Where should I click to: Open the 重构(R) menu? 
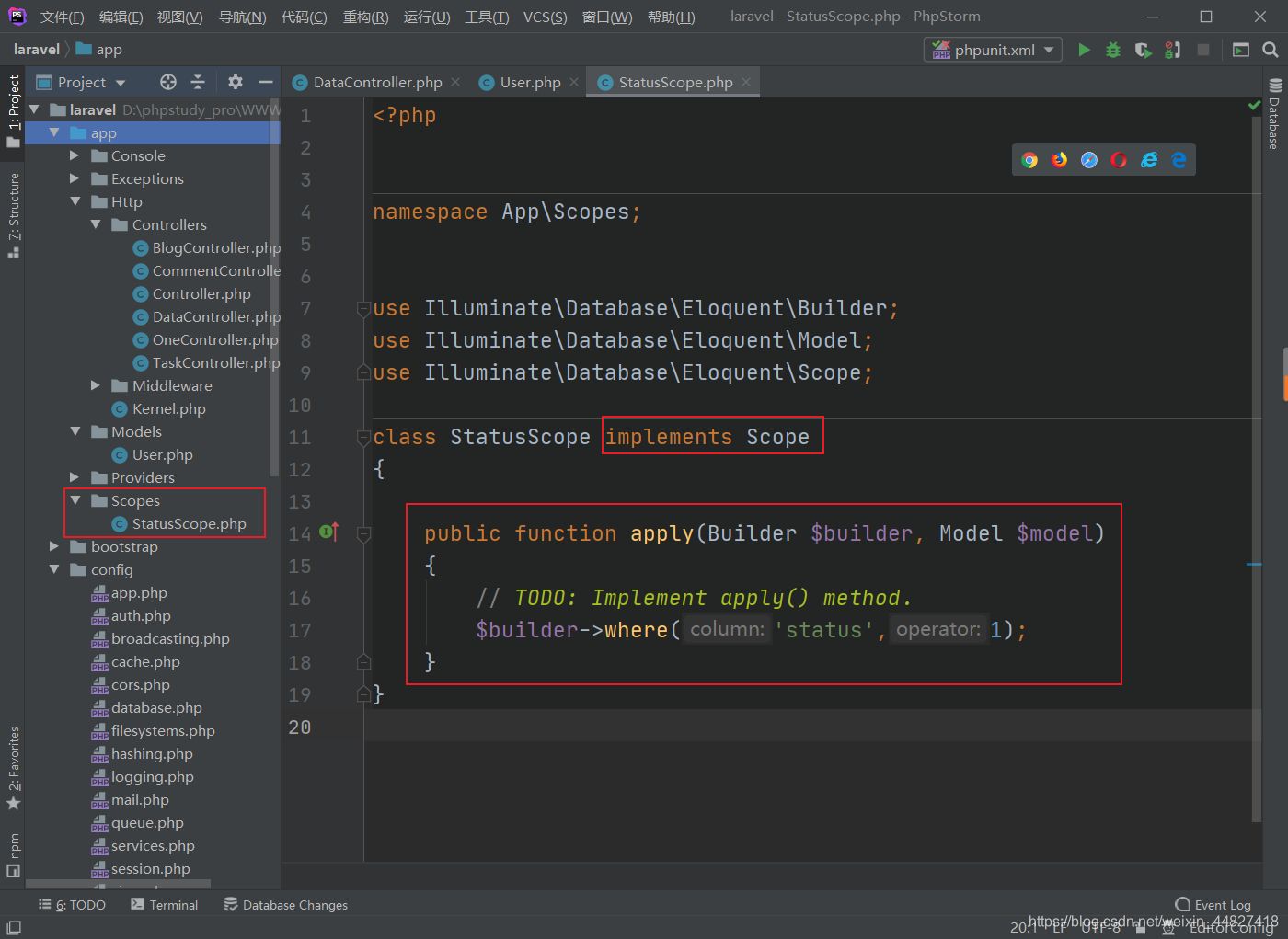365,17
